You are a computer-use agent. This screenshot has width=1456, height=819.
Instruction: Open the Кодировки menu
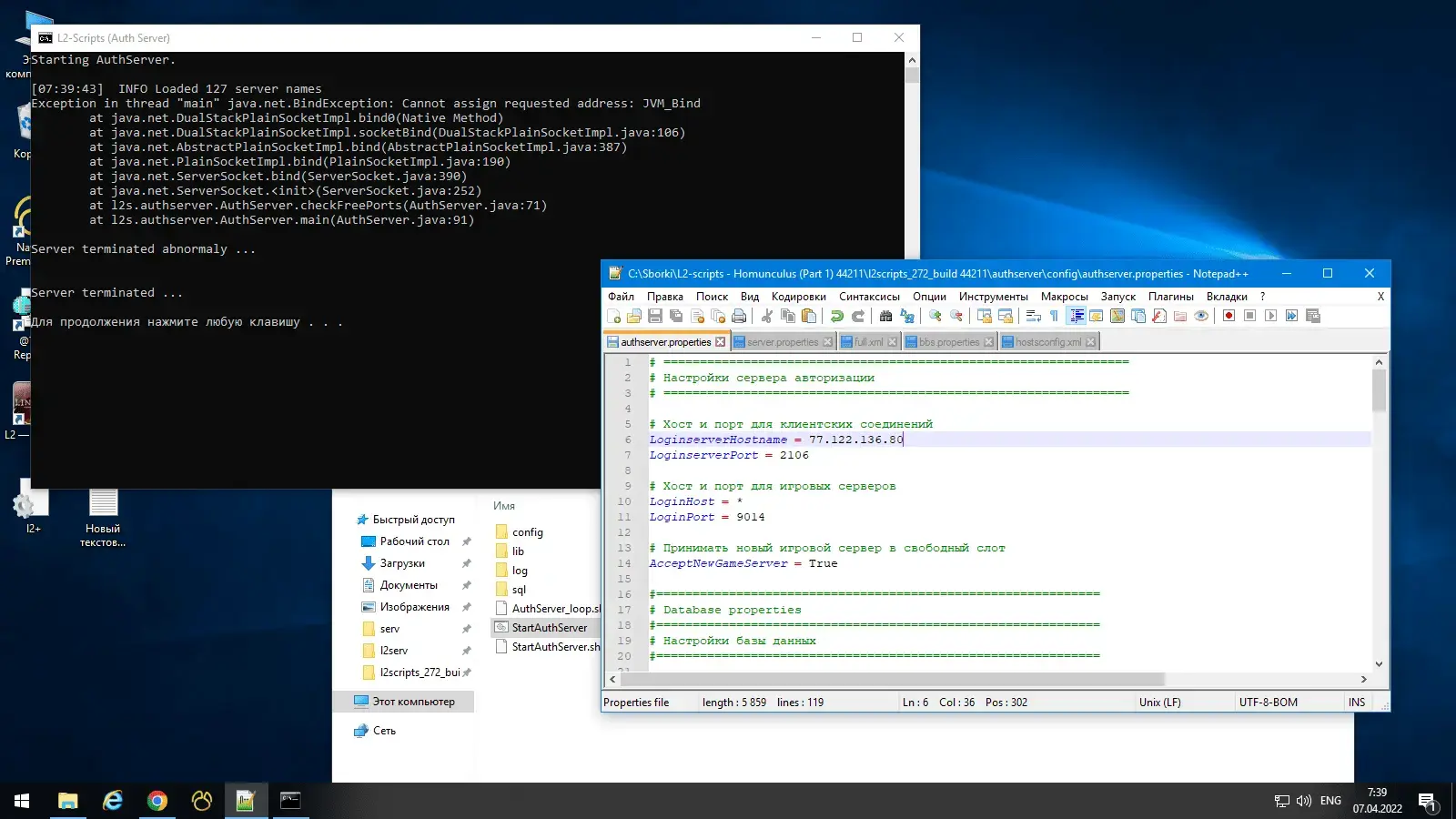(799, 297)
